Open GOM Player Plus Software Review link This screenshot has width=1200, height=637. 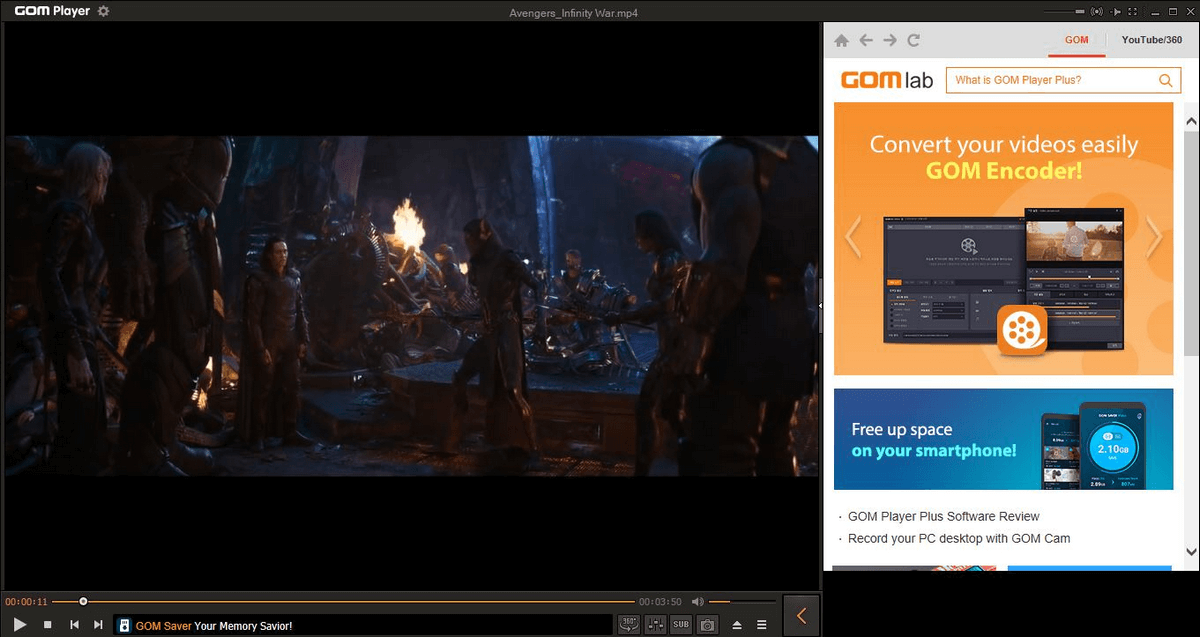(943, 516)
